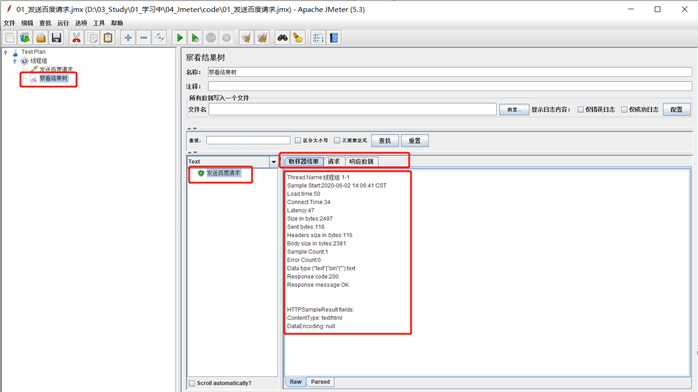
Task: Collapse the 线程组 tree node
Action: pos(15,61)
